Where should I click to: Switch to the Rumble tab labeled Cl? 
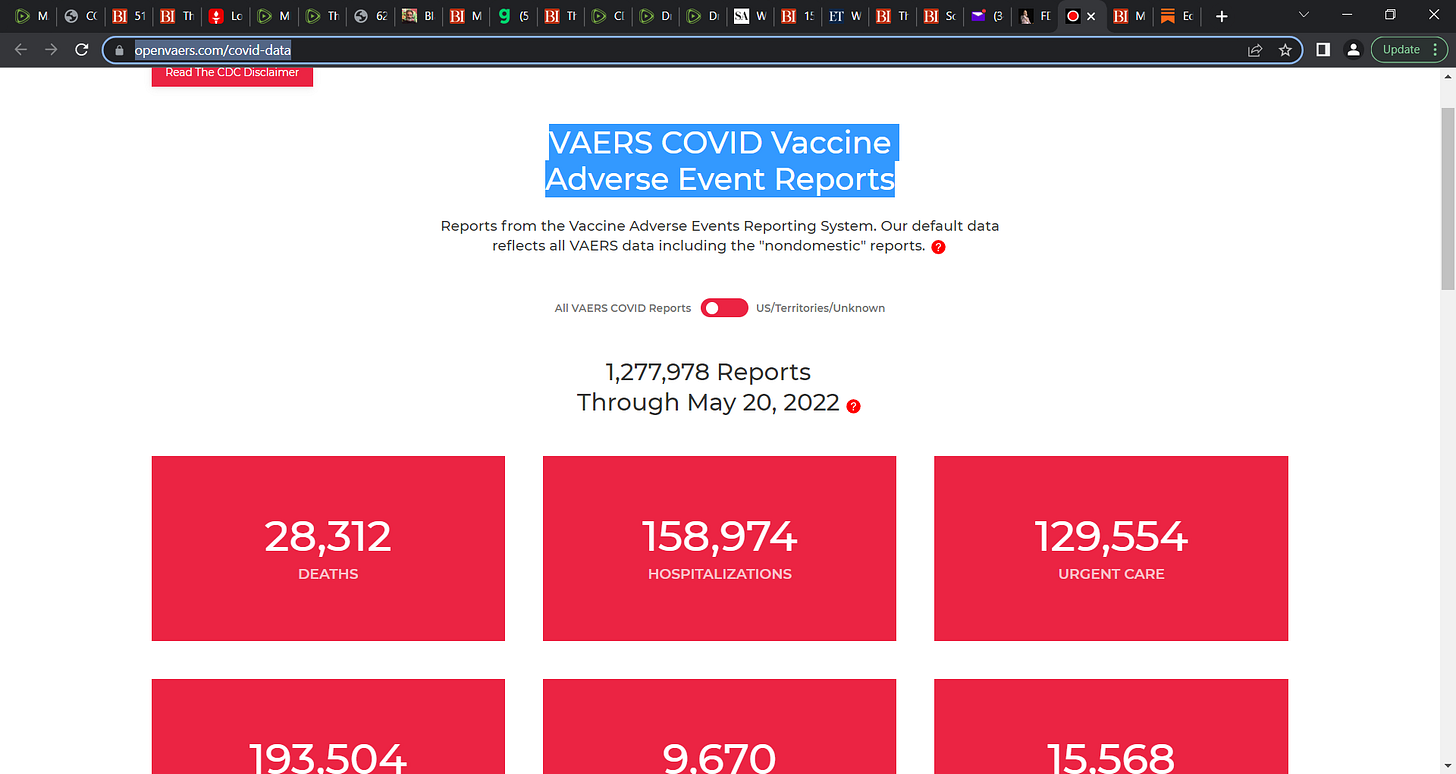(x=609, y=17)
